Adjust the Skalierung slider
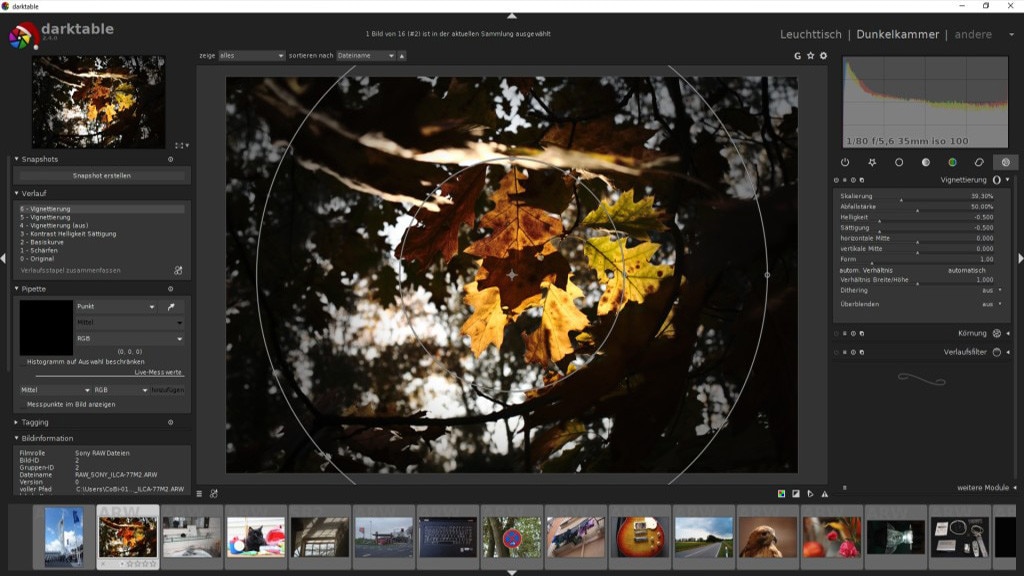The width and height of the screenshot is (1024, 576). [x=916, y=197]
